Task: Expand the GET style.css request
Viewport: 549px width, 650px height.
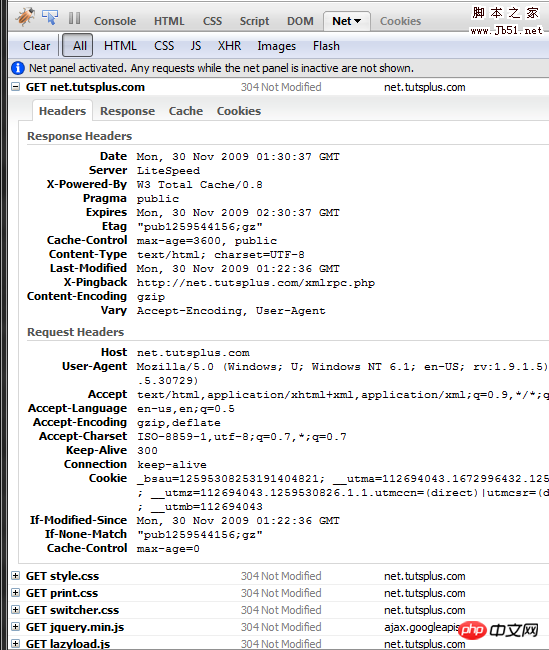Action: tap(16, 575)
